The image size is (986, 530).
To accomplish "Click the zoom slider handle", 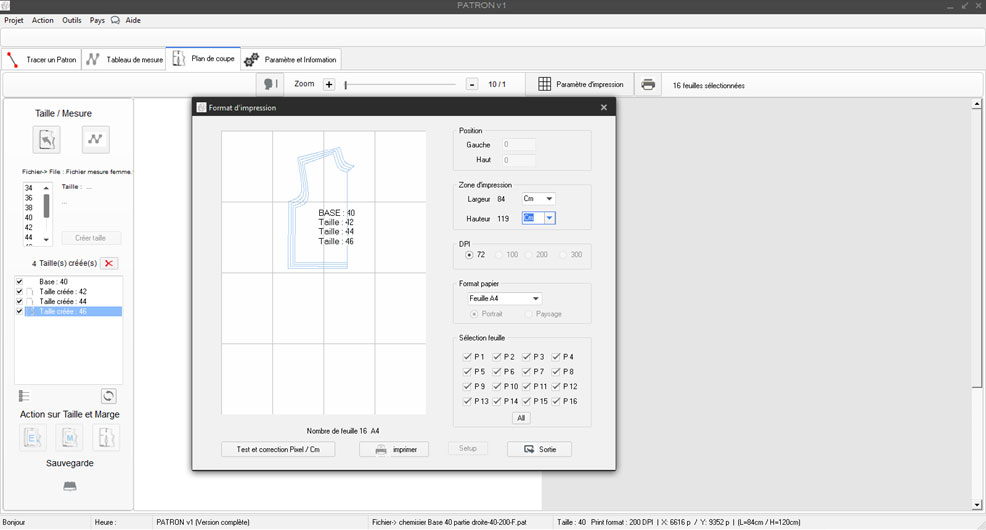I will click(x=346, y=85).
